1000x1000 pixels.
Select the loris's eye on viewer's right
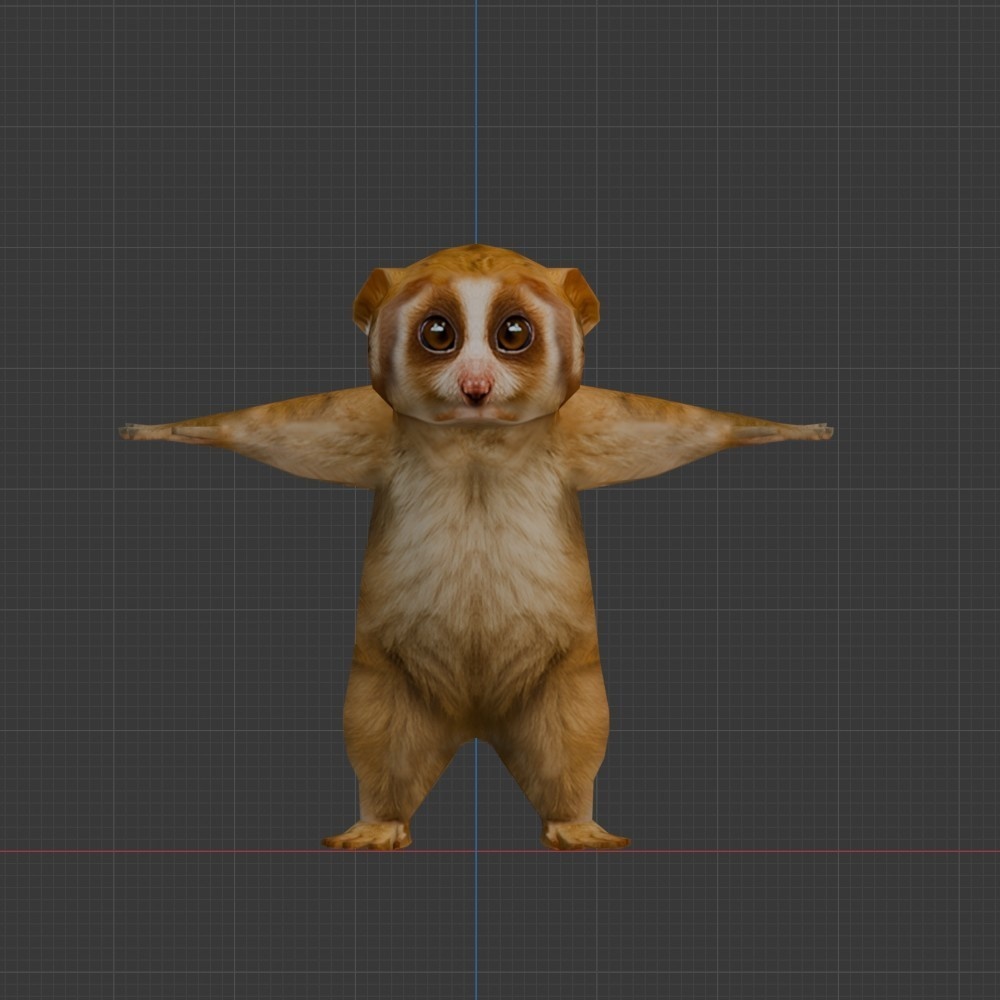point(514,334)
